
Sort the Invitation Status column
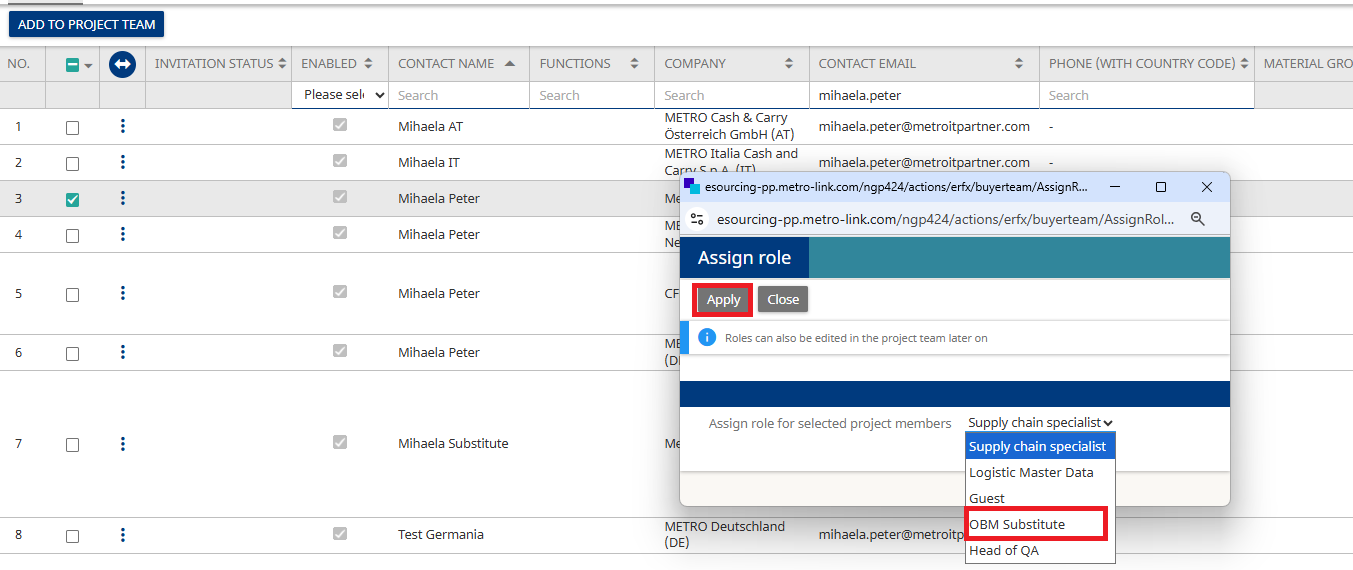283,63
